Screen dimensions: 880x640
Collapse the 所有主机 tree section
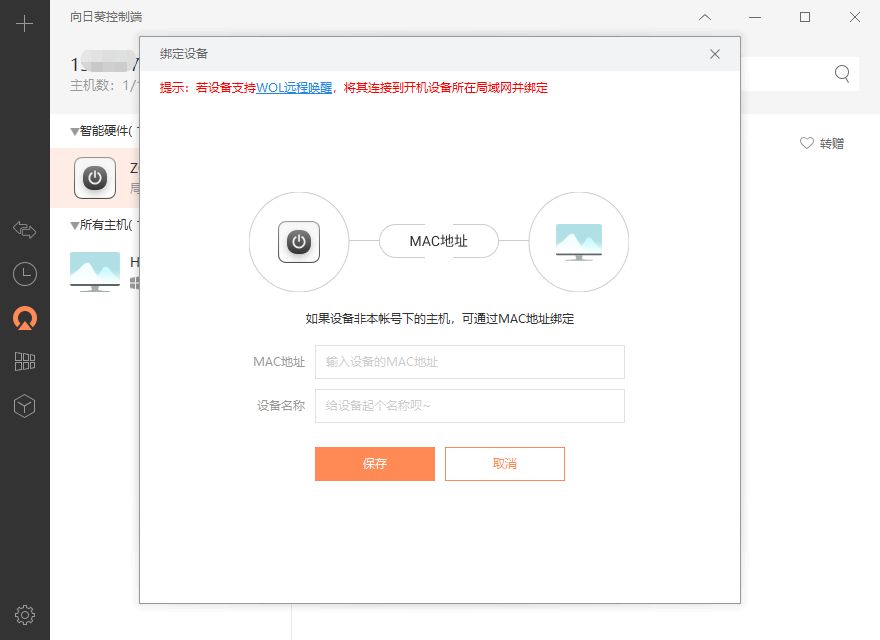pyautogui.click(x=75, y=224)
